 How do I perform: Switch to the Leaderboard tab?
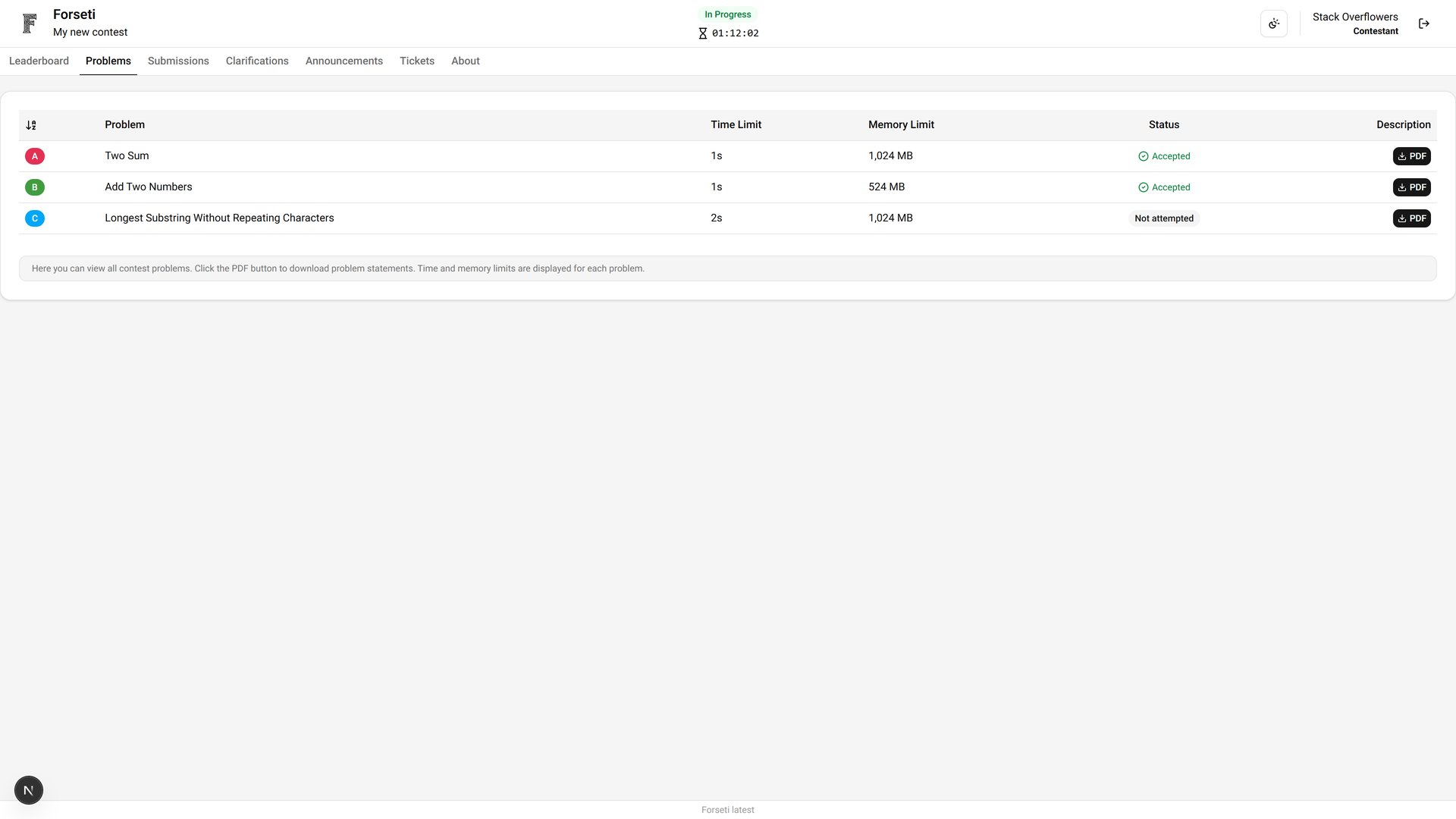(39, 61)
